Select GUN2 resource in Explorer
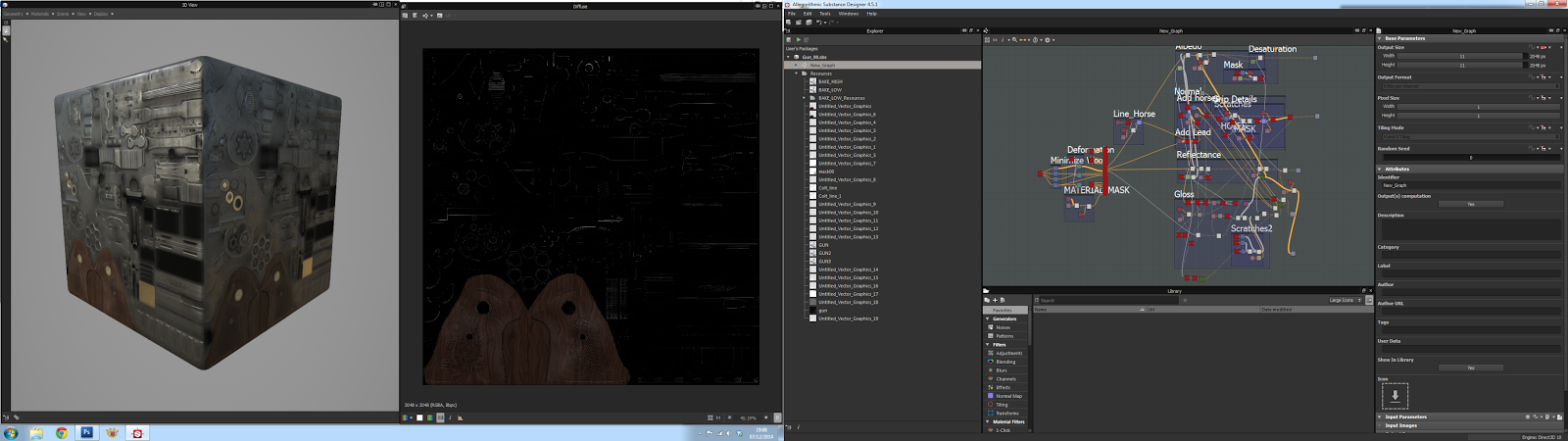This screenshot has height=441, width=1568. [x=824, y=253]
